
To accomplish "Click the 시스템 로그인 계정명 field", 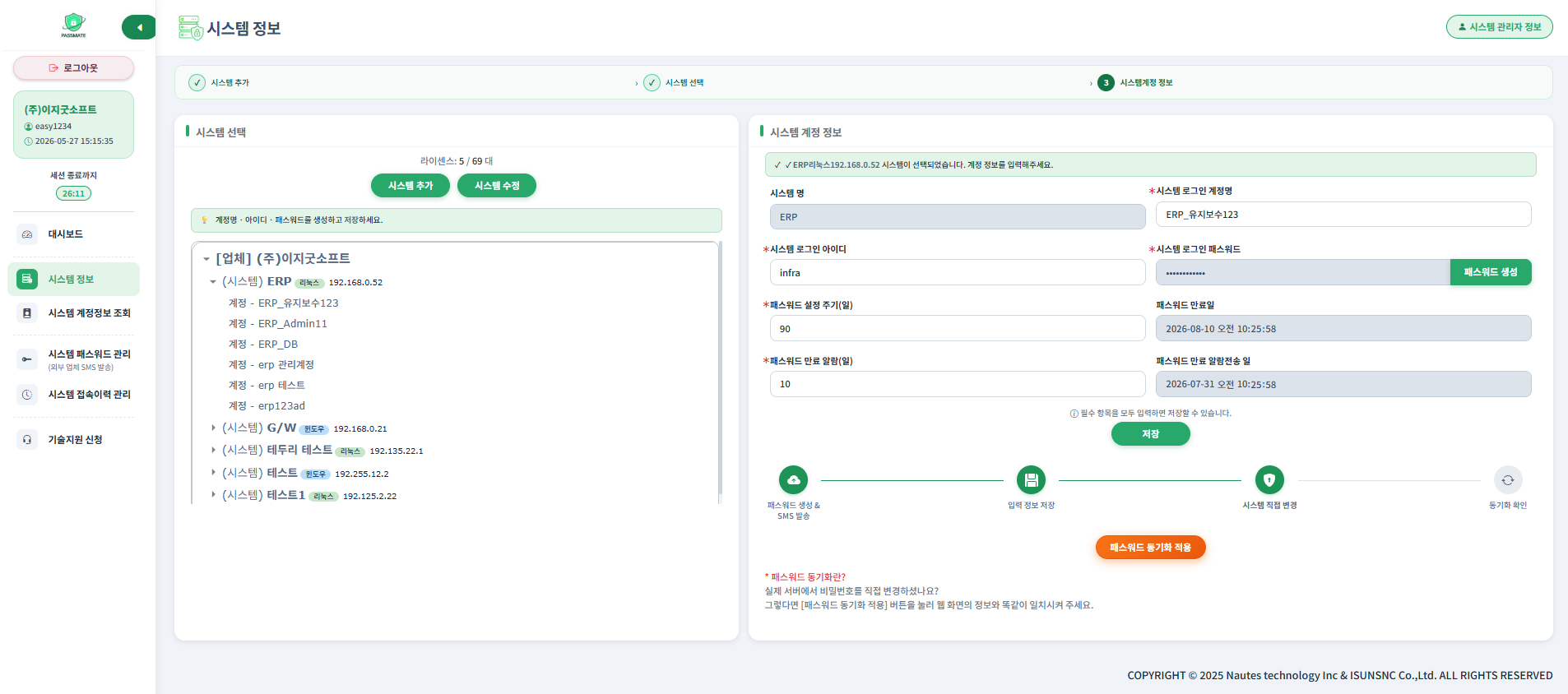I will tap(1343, 215).
